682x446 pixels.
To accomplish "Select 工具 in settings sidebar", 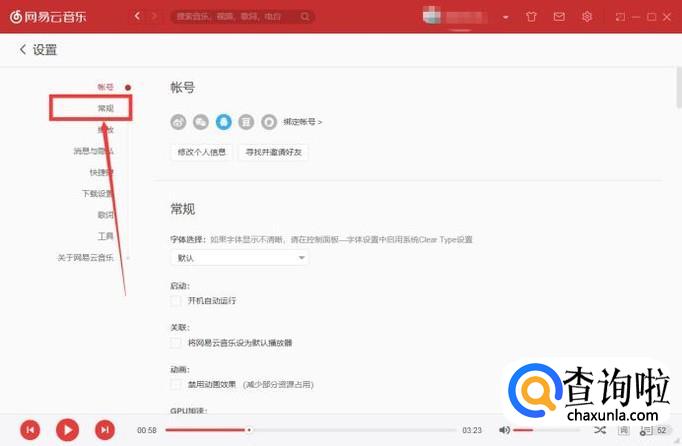I will coord(105,236).
